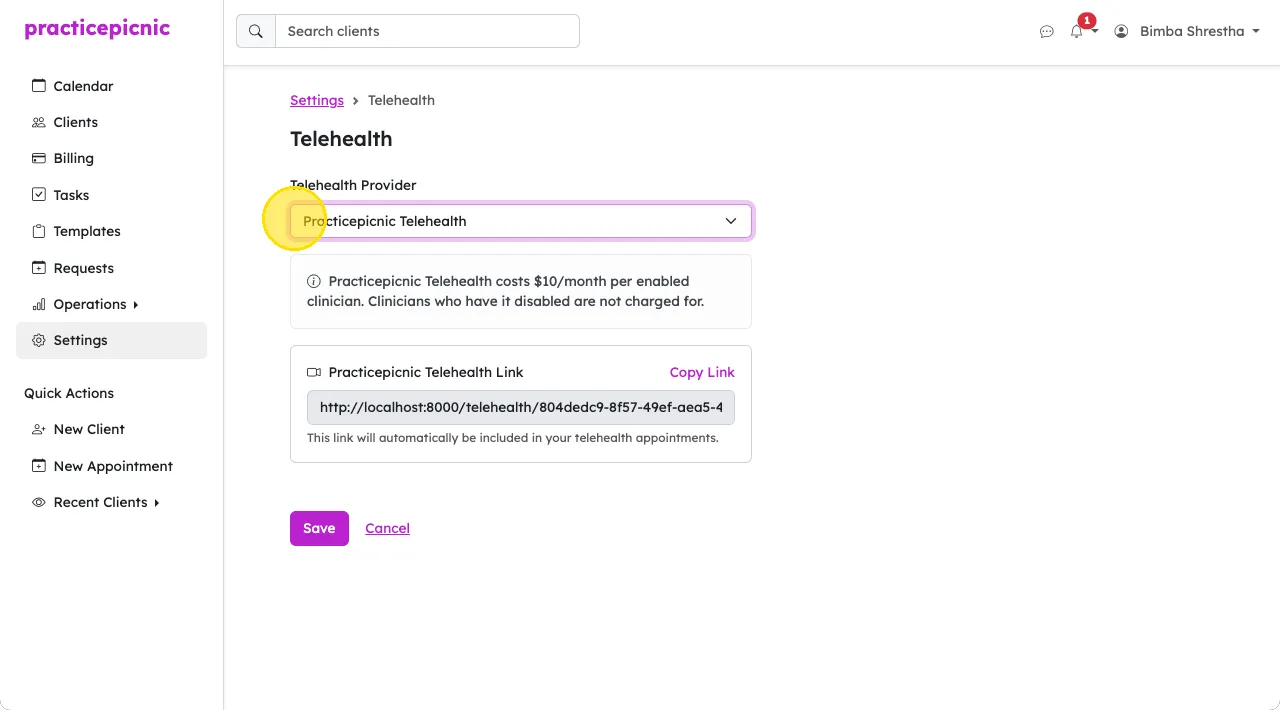1280x710 pixels.
Task: Click the practicepicnic logo
Action: point(97,29)
